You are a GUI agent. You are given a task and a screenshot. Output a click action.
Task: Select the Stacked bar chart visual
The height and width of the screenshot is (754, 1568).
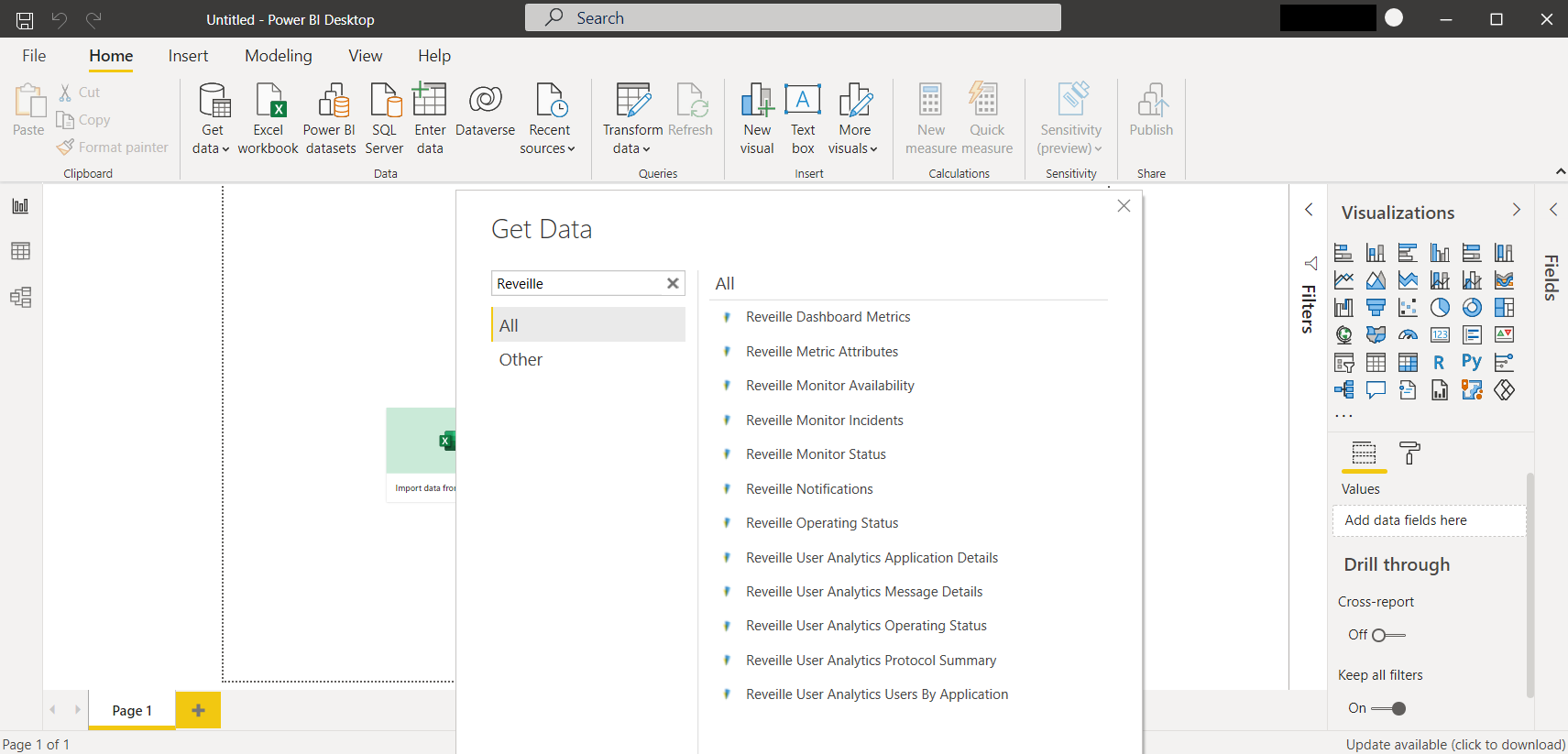pyautogui.click(x=1343, y=253)
